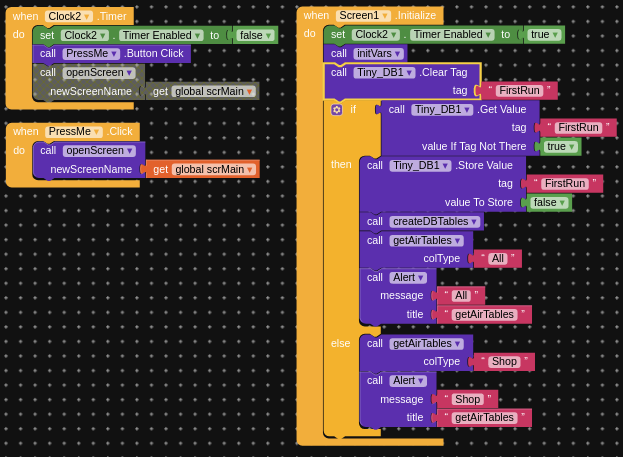The width and height of the screenshot is (623, 457).
Task: Open PressMe dropdown in 'when PressMe .Click' header
Action: click(74, 132)
